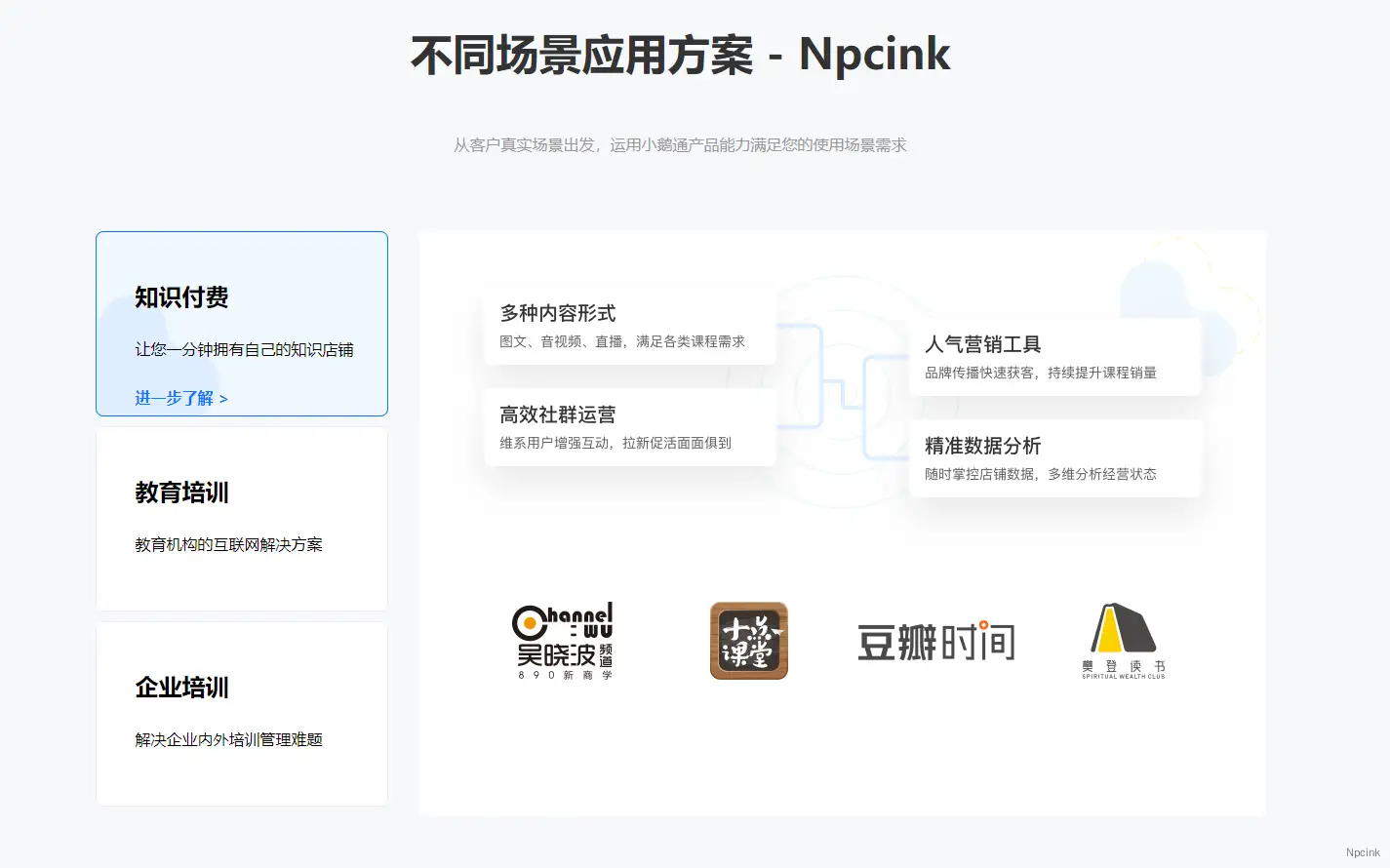
Task: Click the Channel Wu 吴晓波频道 logo
Action: click(x=563, y=641)
